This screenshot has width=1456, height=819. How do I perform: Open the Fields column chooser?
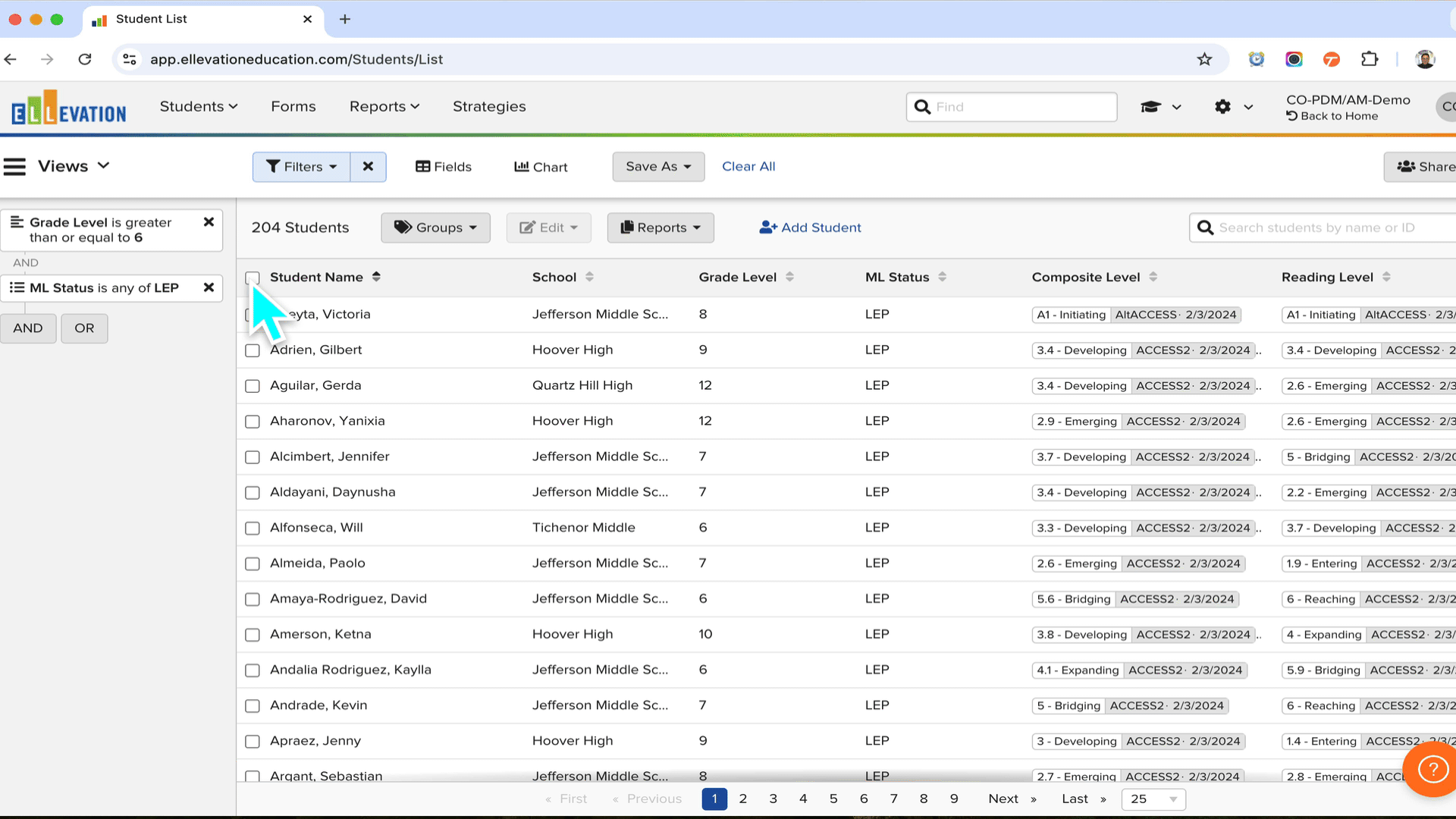click(x=444, y=167)
